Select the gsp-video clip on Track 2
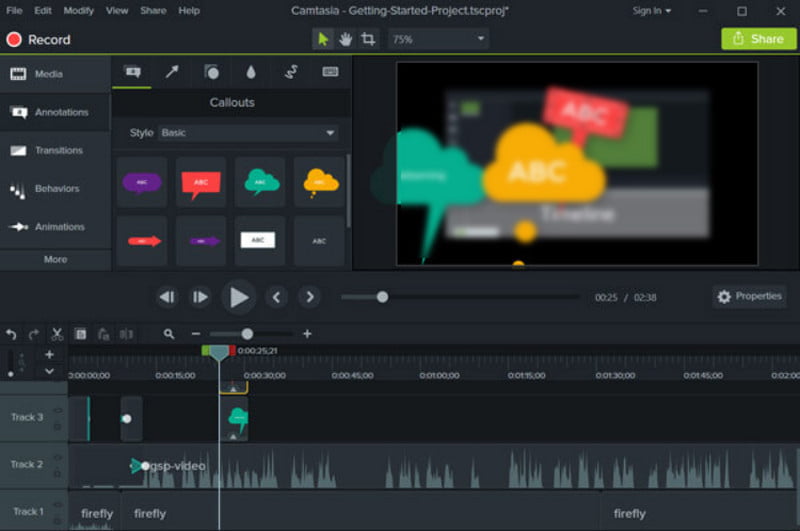800x531 pixels. tap(434, 466)
